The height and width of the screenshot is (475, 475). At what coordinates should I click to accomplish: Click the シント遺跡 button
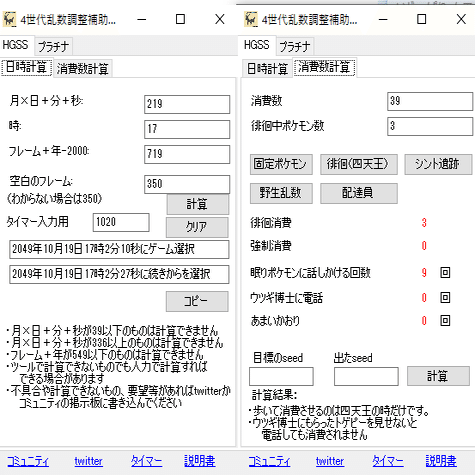[x=438, y=164]
